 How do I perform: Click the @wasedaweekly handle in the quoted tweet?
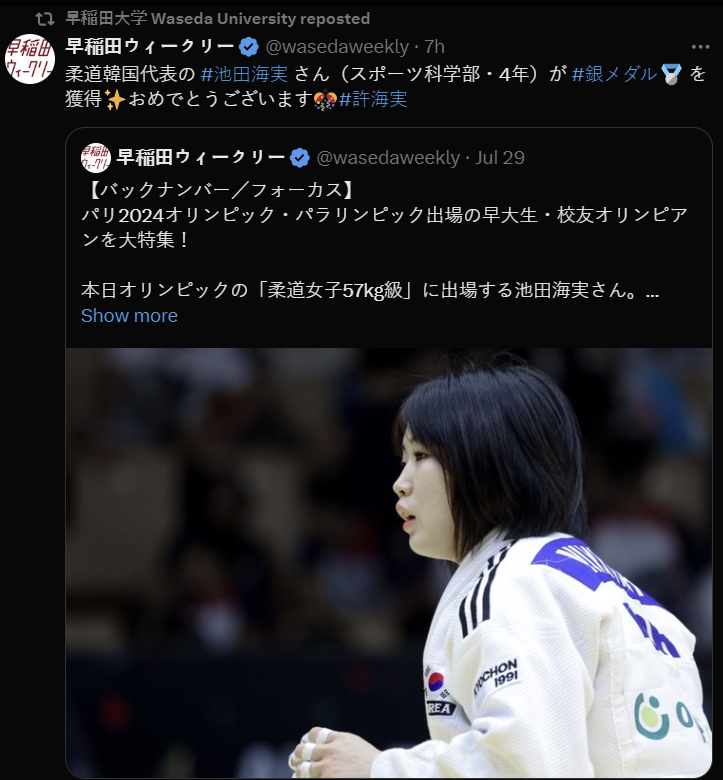pyautogui.click(x=388, y=158)
